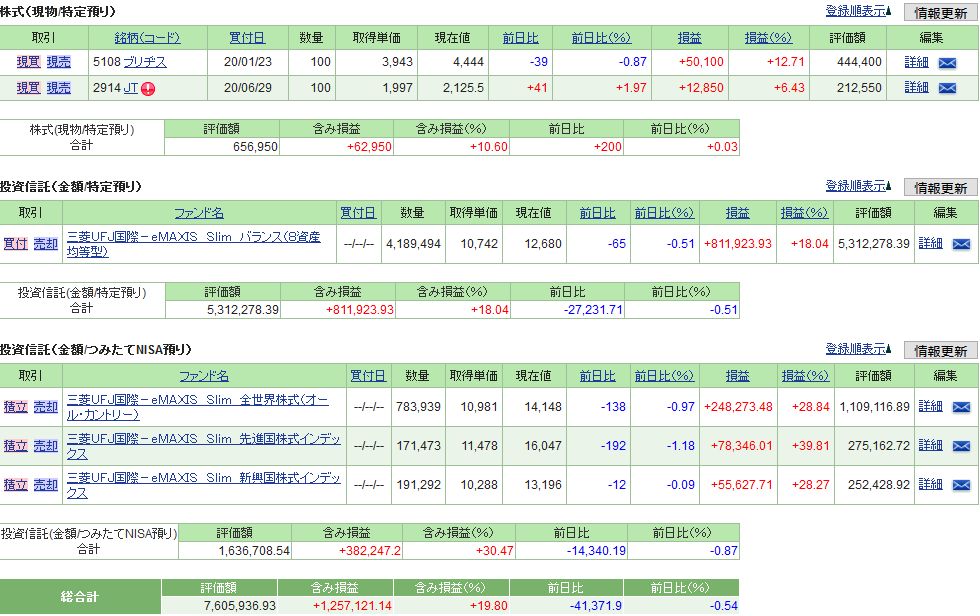Screen dimensions: 980x616
Task: Click 登録順表示 link in the つみたてNISA section
Action: point(858,349)
